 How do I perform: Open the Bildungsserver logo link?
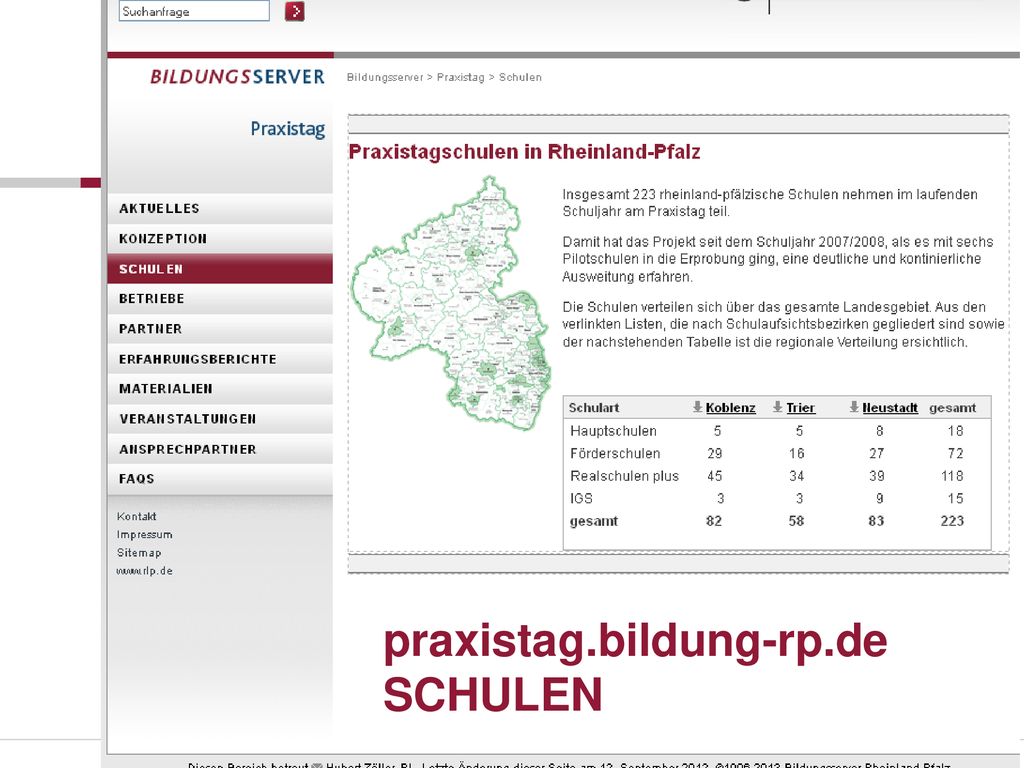click(x=237, y=76)
